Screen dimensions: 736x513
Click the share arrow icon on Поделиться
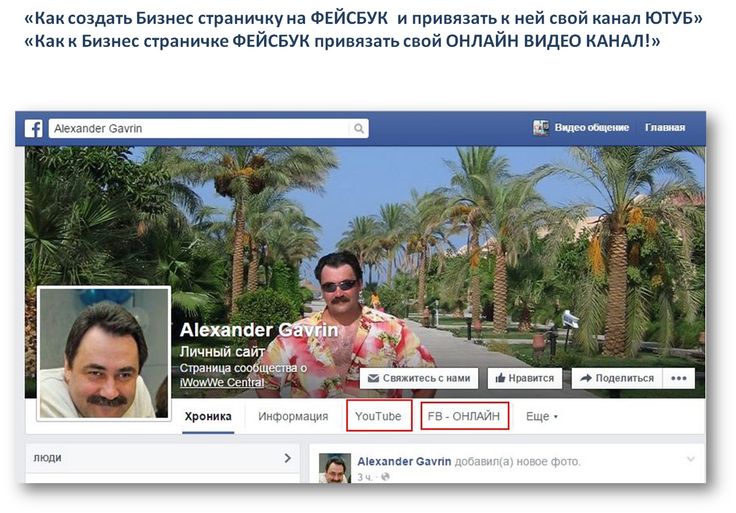pos(585,378)
